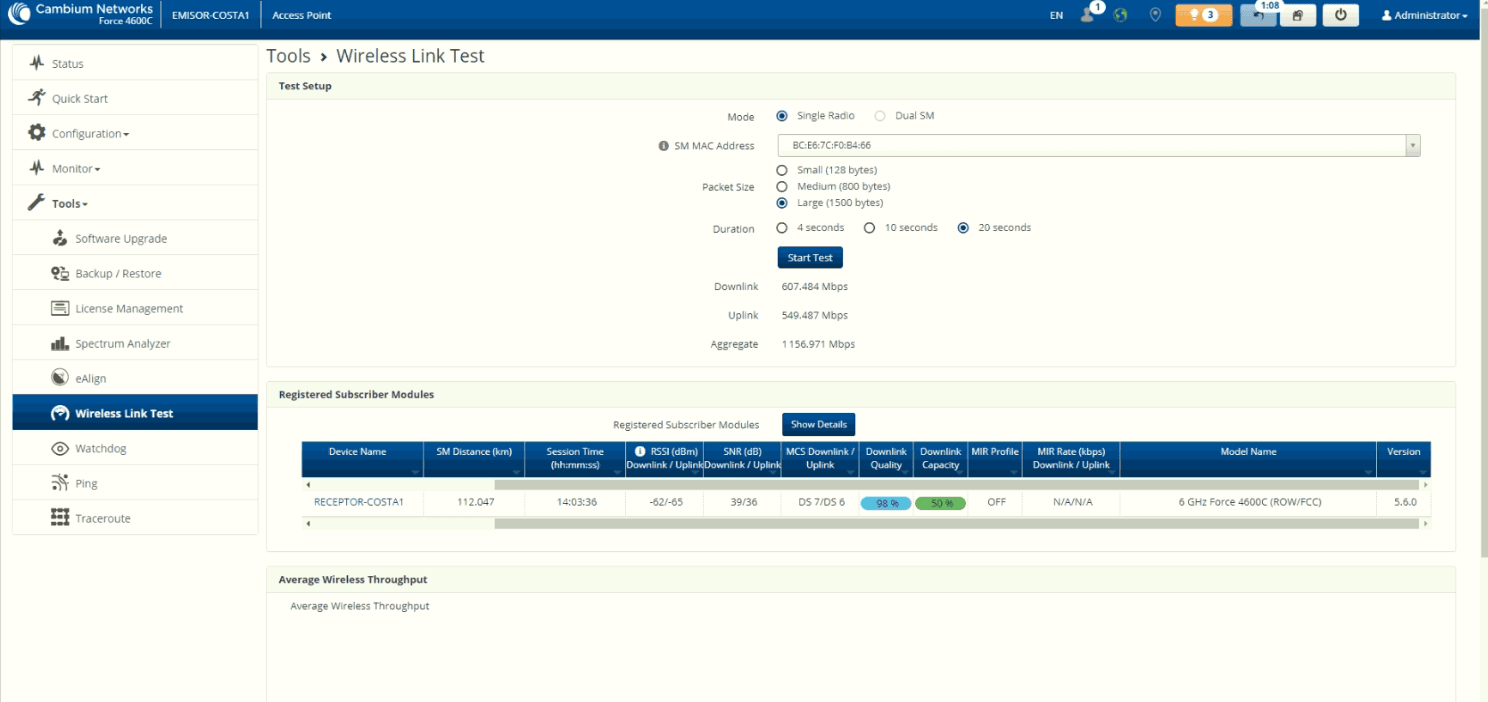Open the SM MAC Address dropdown
Screen dimensions: 1488x702
pos(1099,146)
